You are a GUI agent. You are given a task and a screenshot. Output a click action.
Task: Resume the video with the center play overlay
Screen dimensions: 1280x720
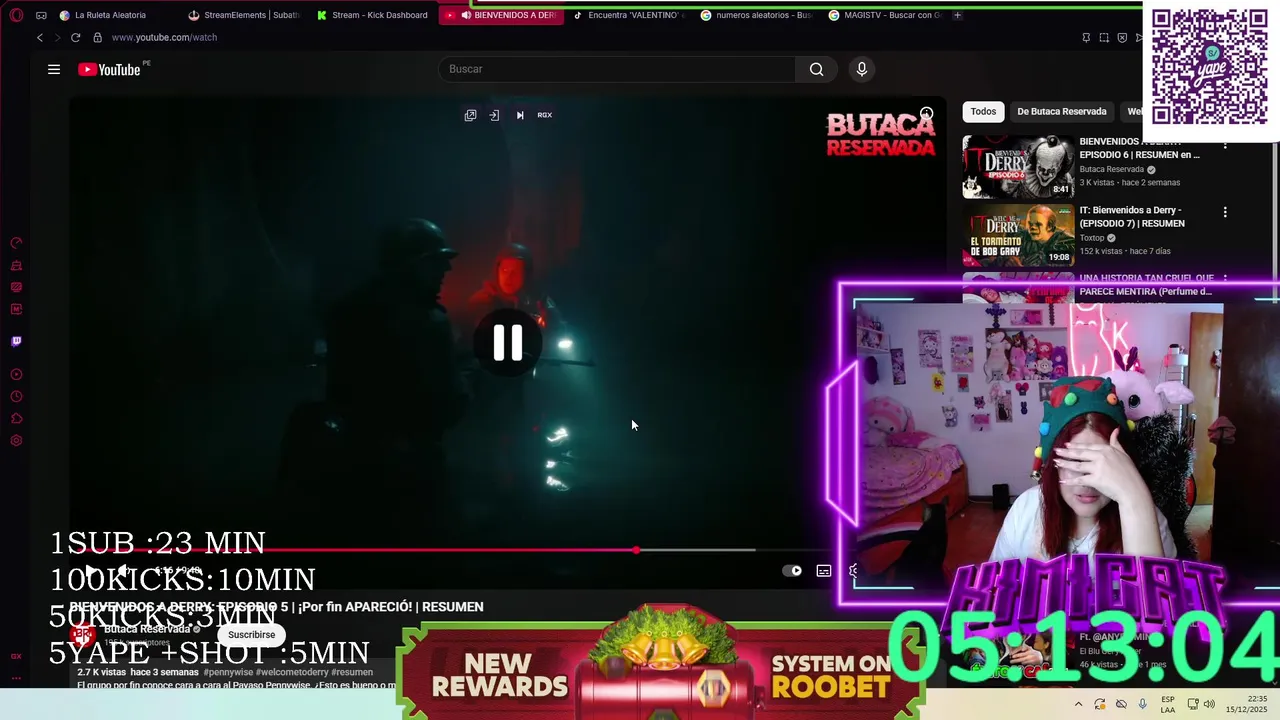click(x=508, y=343)
